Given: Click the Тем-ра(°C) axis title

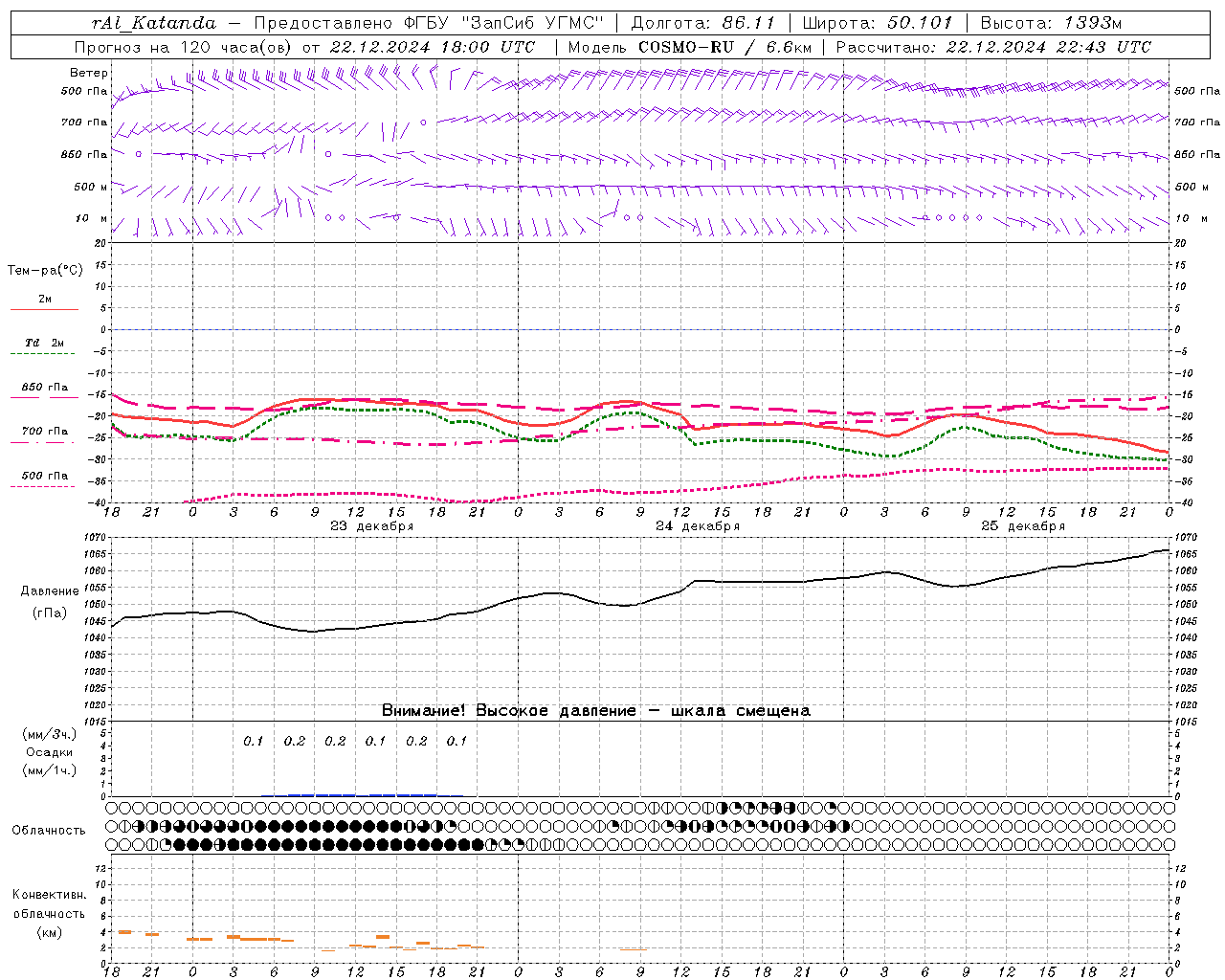Looking at the screenshot, I should [x=45, y=271].
